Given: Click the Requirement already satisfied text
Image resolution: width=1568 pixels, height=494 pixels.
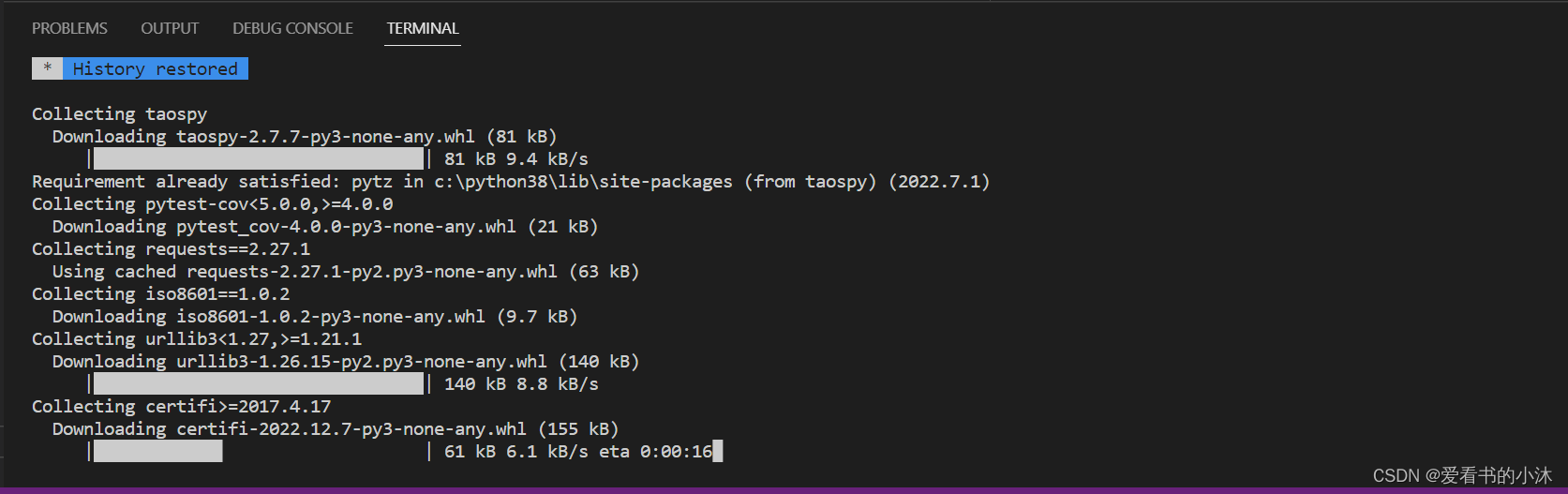Looking at the screenshot, I should click(x=183, y=181).
